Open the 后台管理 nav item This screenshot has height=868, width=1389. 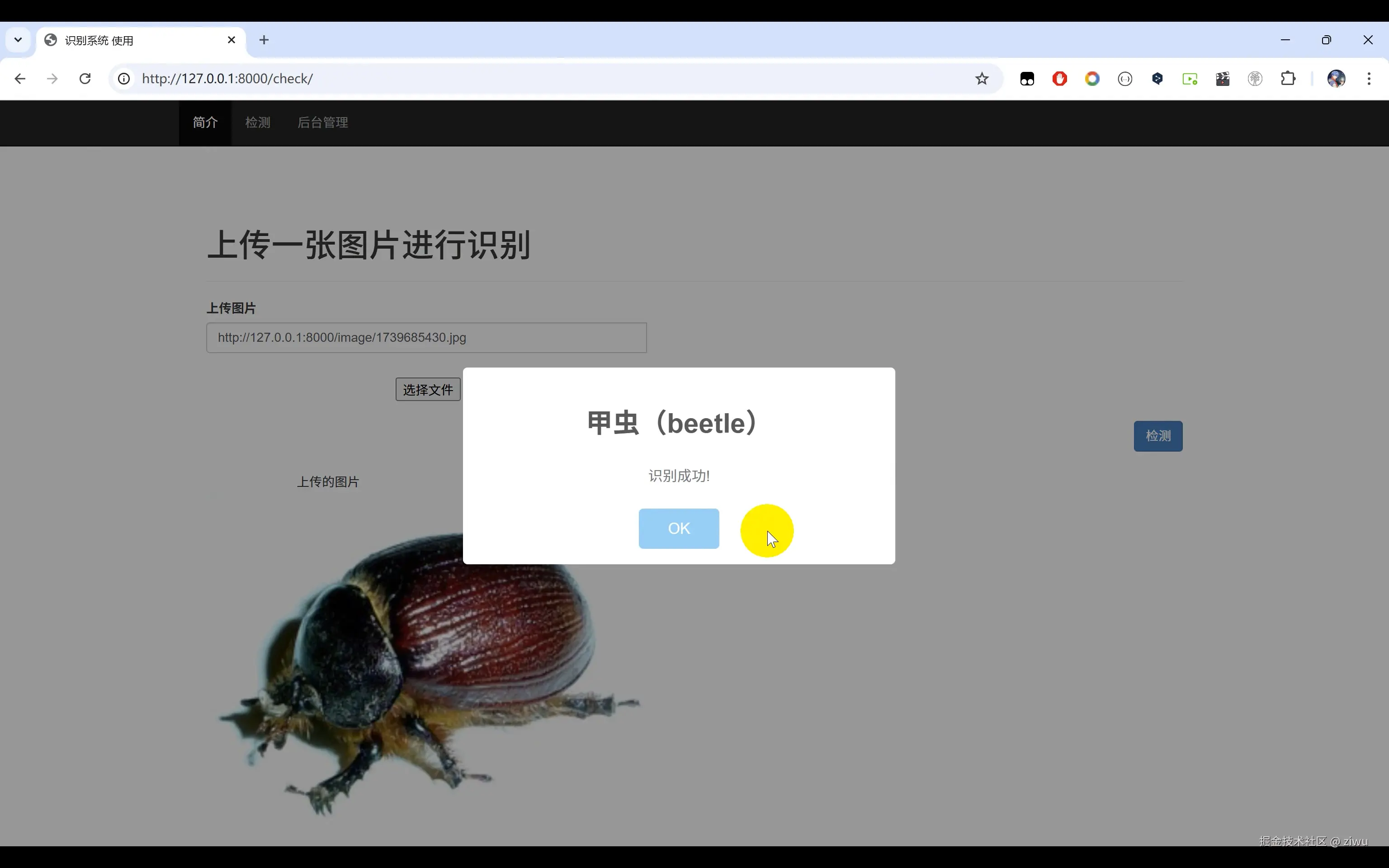pyautogui.click(x=322, y=122)
